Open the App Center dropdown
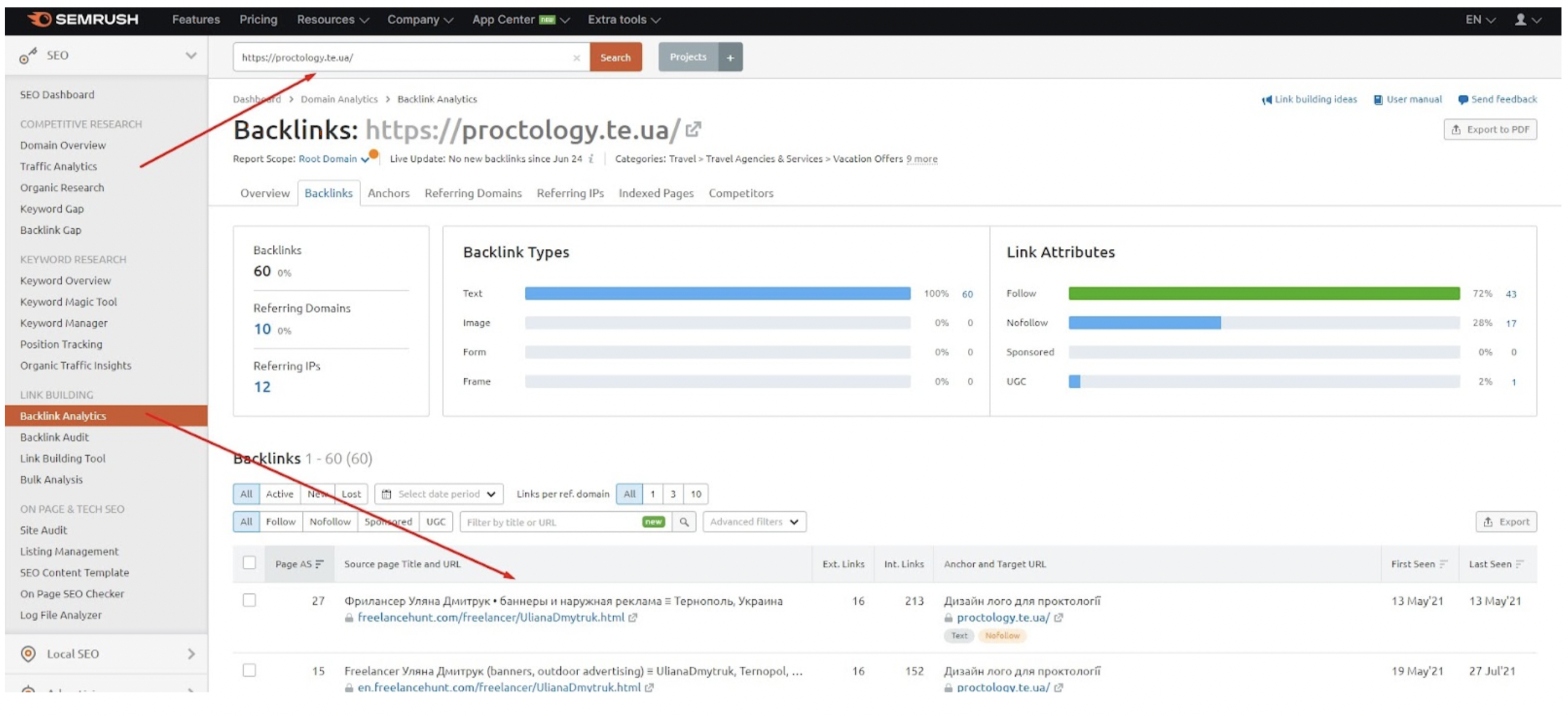This screenshot has width=1568, height=716. point(521,20)
